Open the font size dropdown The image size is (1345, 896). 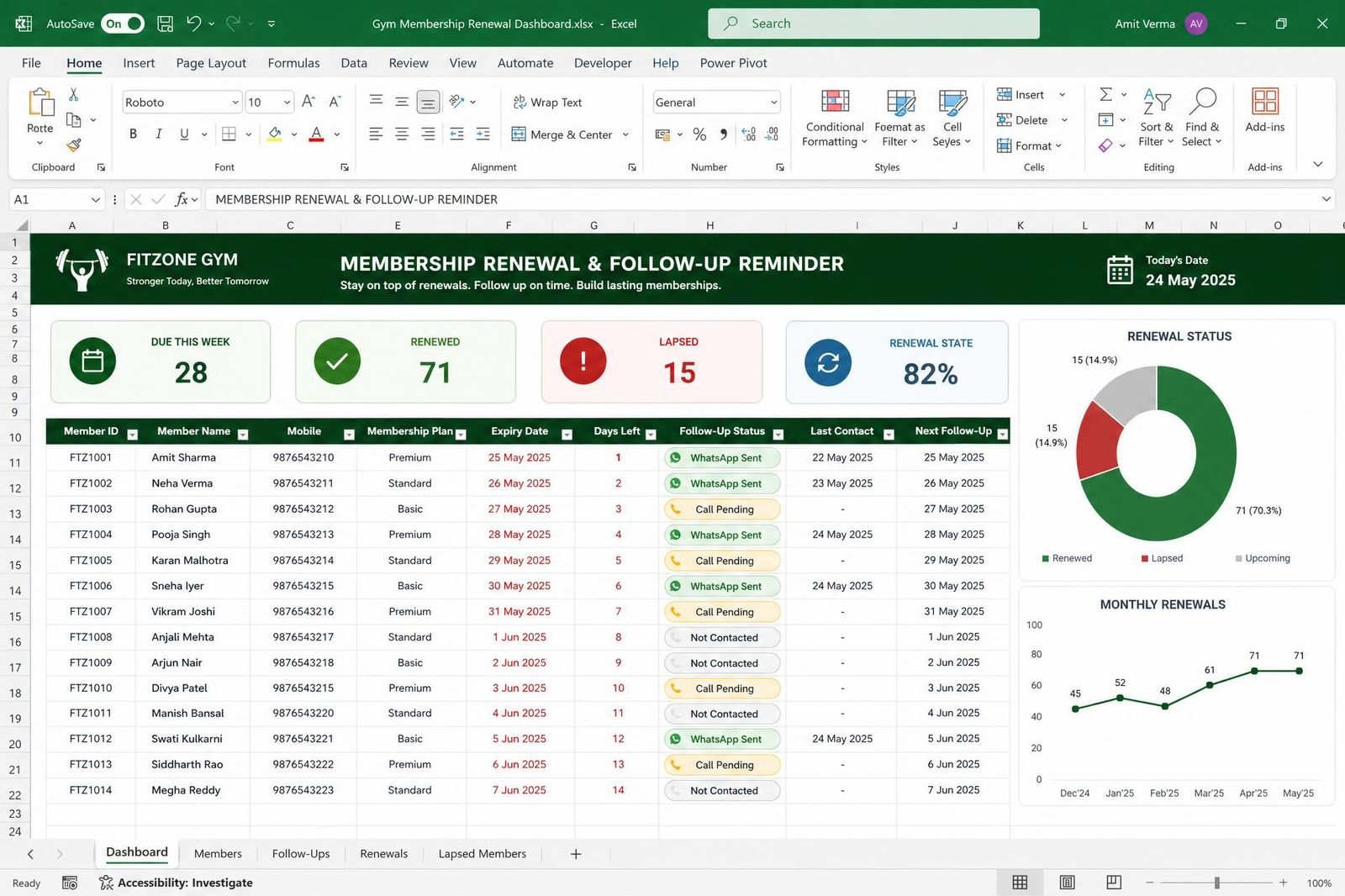[287, 103]
